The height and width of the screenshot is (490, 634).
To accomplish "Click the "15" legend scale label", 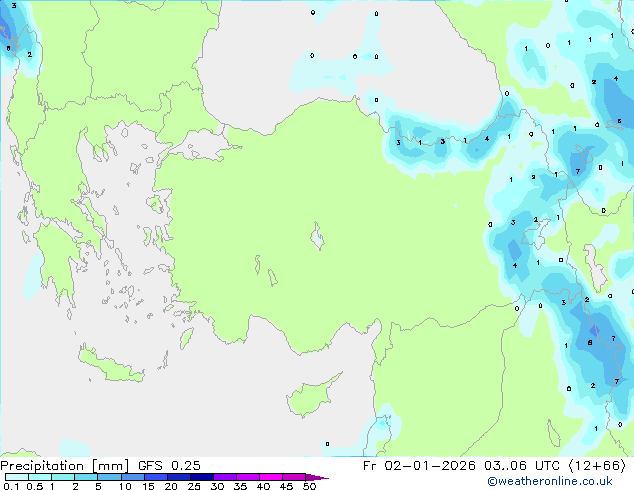I will coord(148,486).
